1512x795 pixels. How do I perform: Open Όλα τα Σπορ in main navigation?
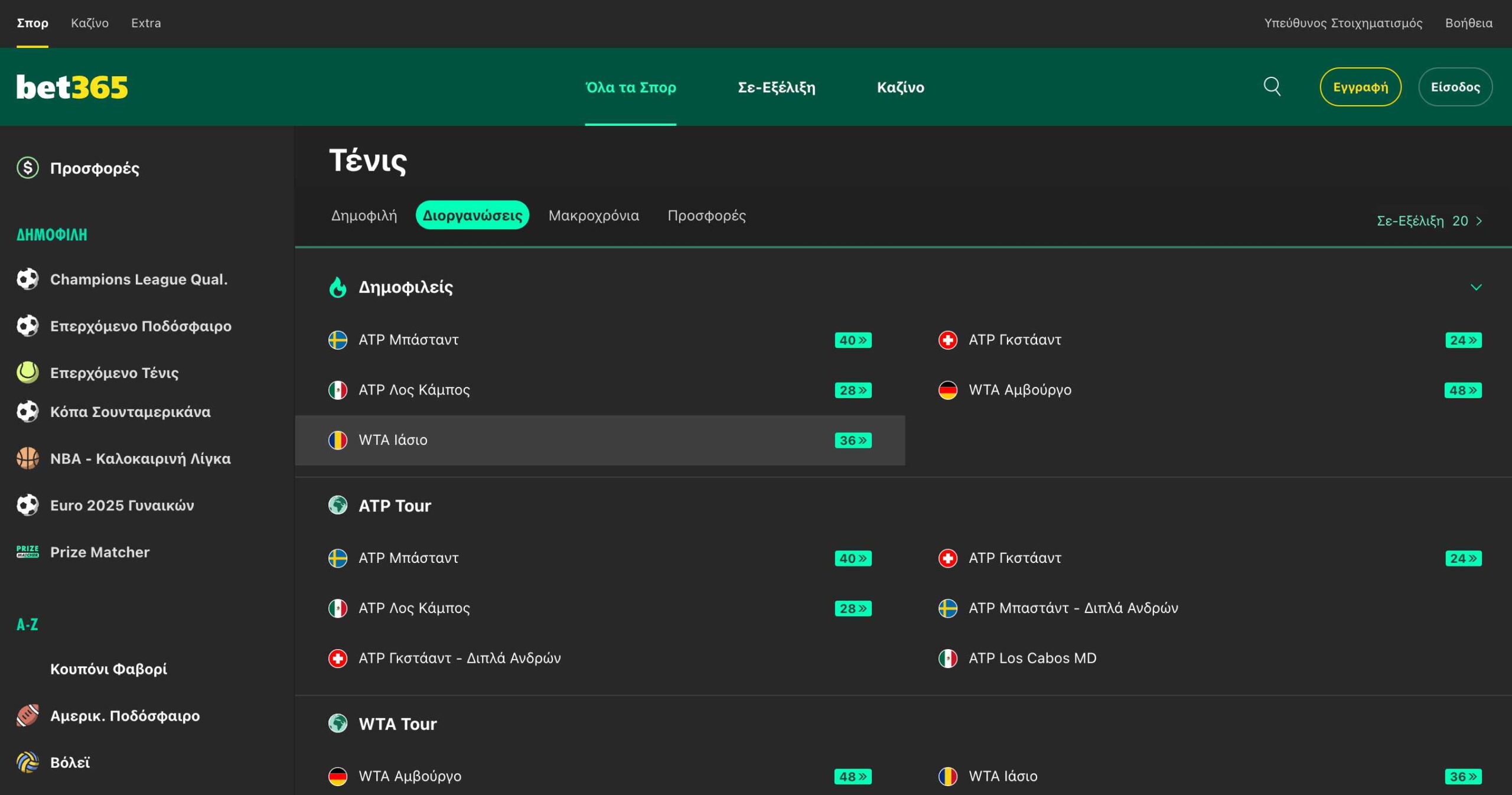(x=630, y=87)
